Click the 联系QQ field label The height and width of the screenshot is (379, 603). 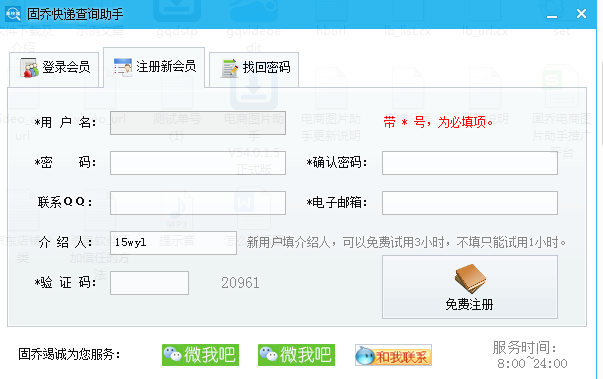pos(65,202)
